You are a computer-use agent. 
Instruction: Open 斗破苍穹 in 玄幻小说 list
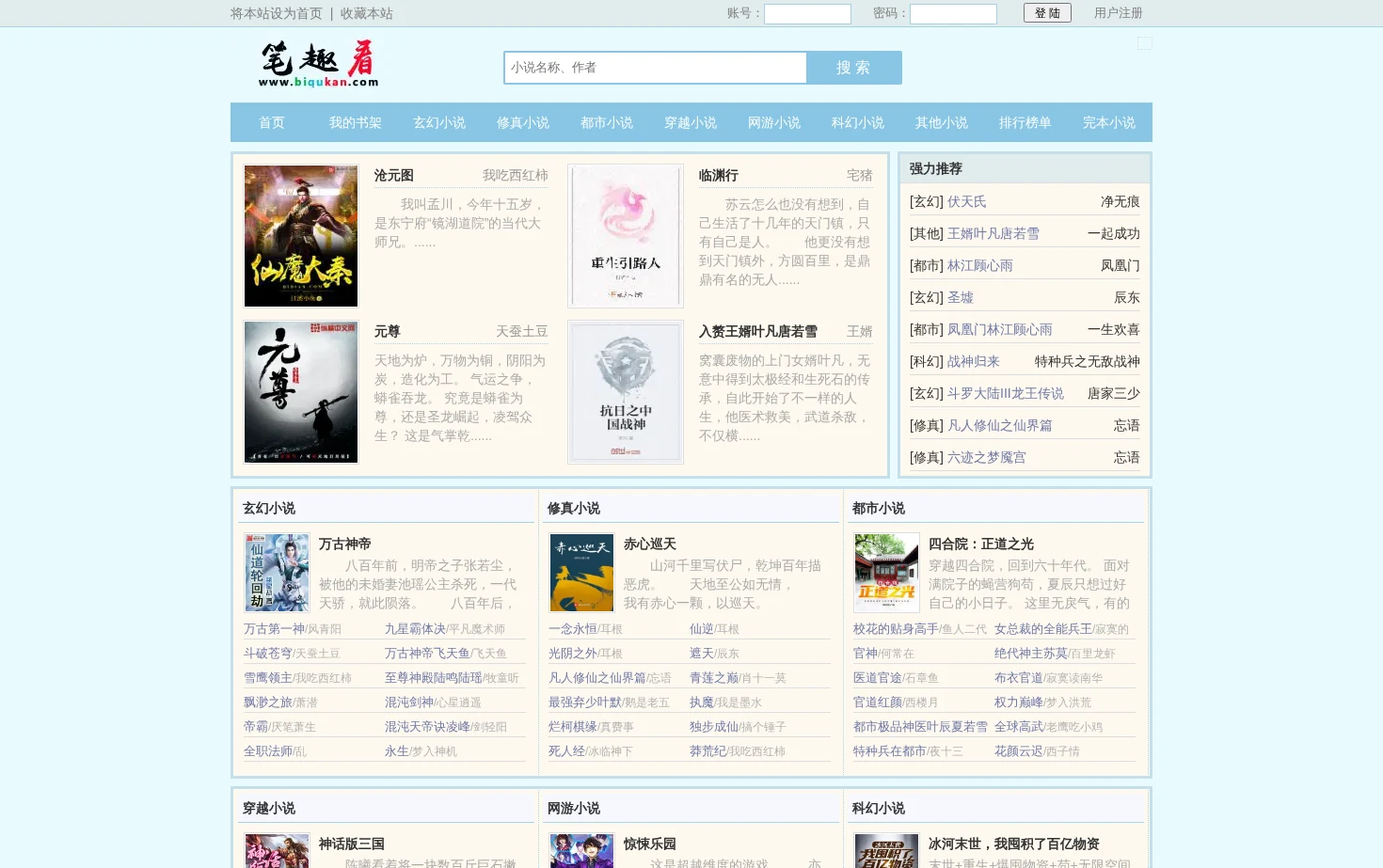(268, 653)
